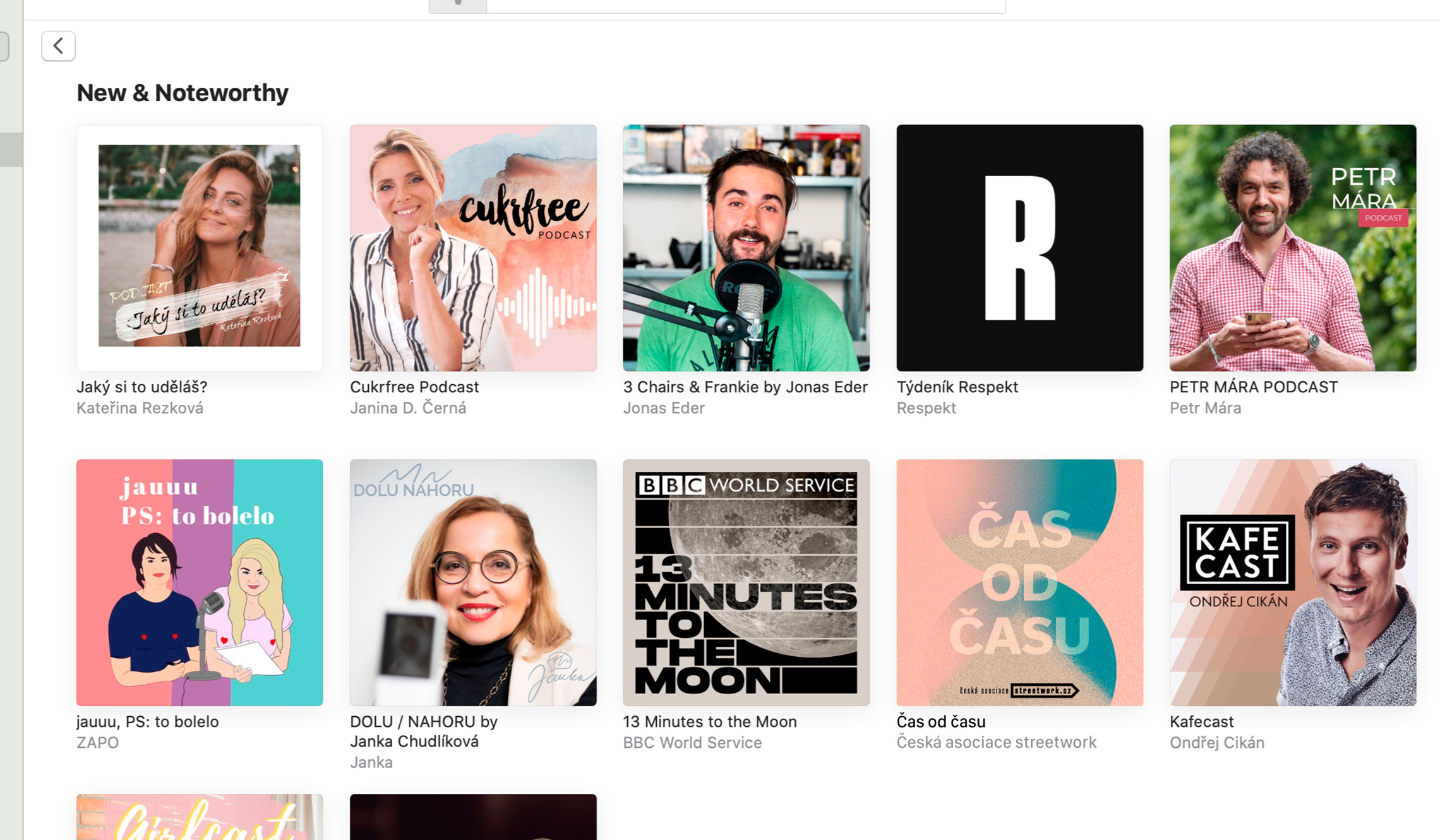Viewport: 1440px width, 840px height.
Task: Click the publisher name Respekt
Action: tap(927, 408)
